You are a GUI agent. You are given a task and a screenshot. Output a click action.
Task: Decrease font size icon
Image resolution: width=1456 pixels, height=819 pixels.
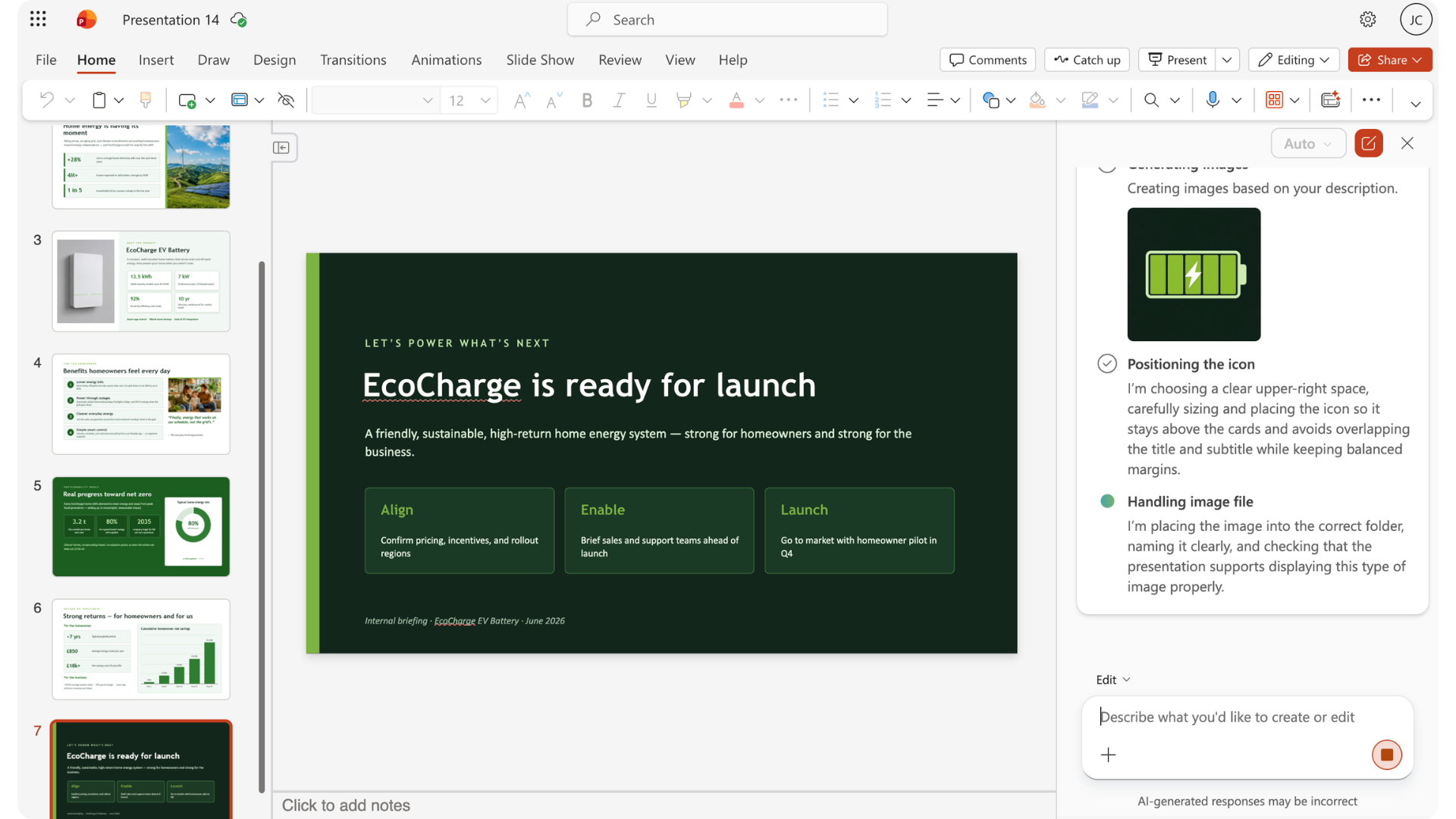(554, 100)
